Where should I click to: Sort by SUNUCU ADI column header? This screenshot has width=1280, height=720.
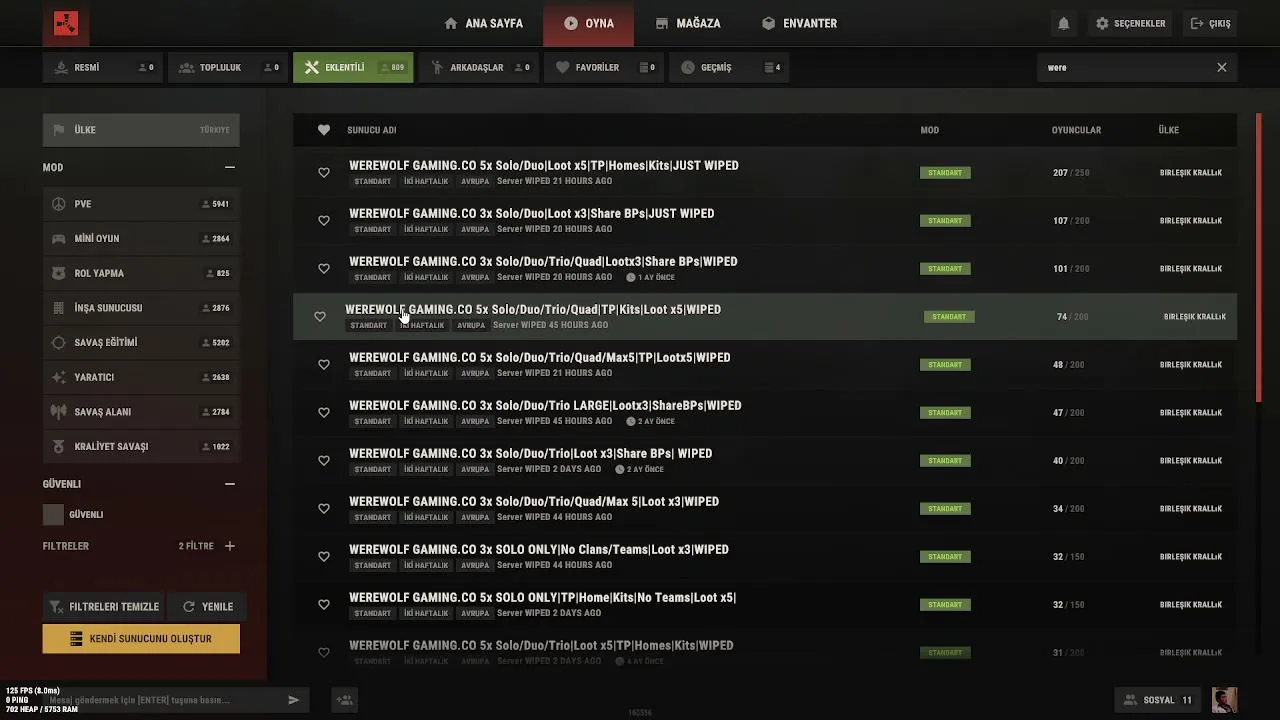(x=372, y=130)
